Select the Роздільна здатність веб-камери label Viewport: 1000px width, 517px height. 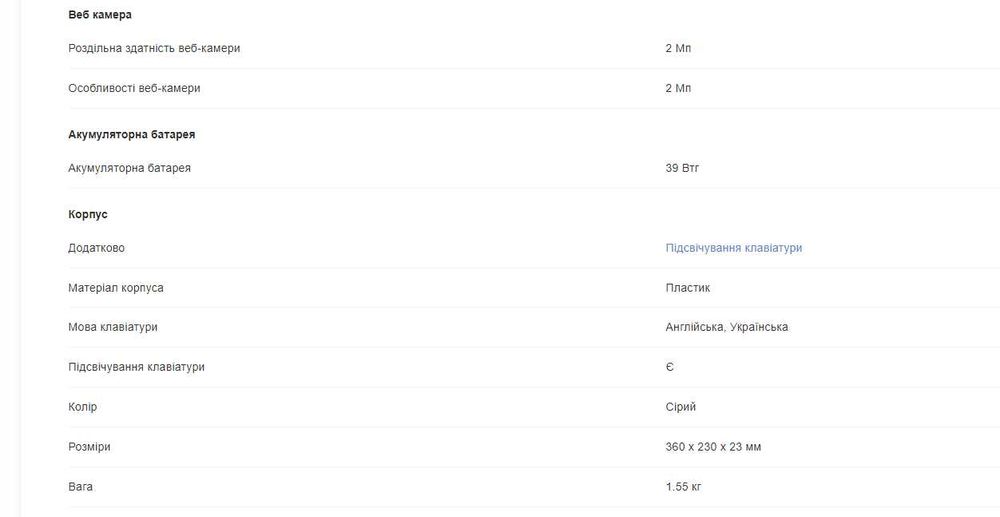[x=154, y=48]
